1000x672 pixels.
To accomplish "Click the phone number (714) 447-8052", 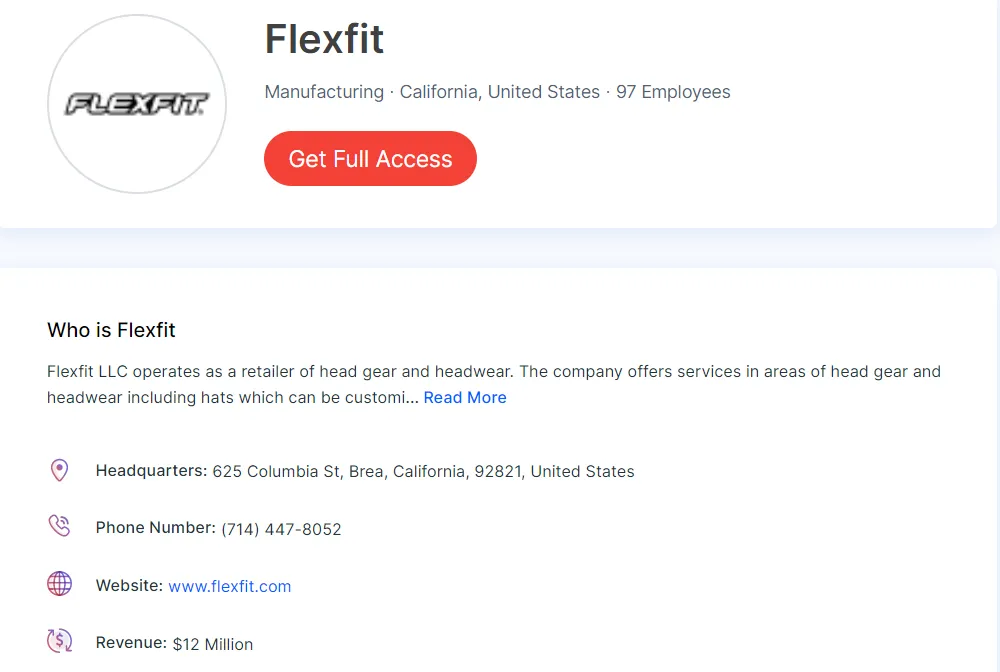I will coord(281,529).
